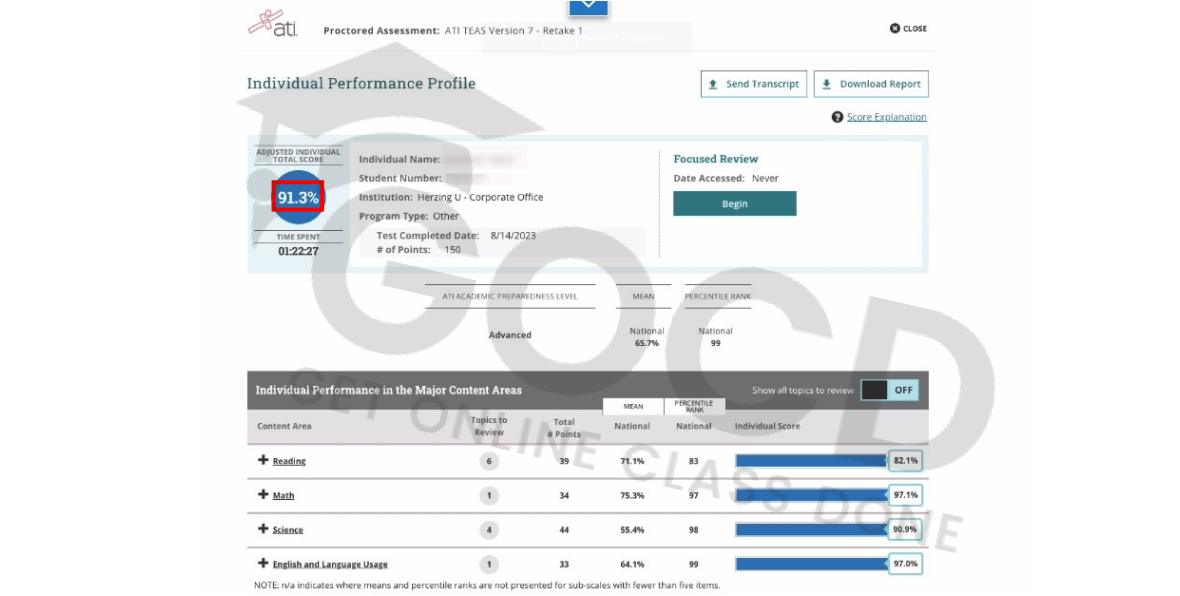Click the Send Transcript upload icon

point(713,85)
